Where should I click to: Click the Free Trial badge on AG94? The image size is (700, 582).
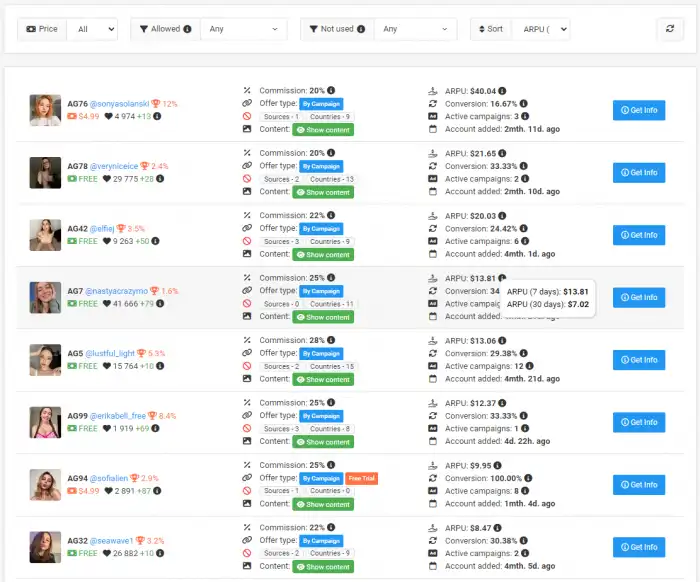[x=361, y=478]
